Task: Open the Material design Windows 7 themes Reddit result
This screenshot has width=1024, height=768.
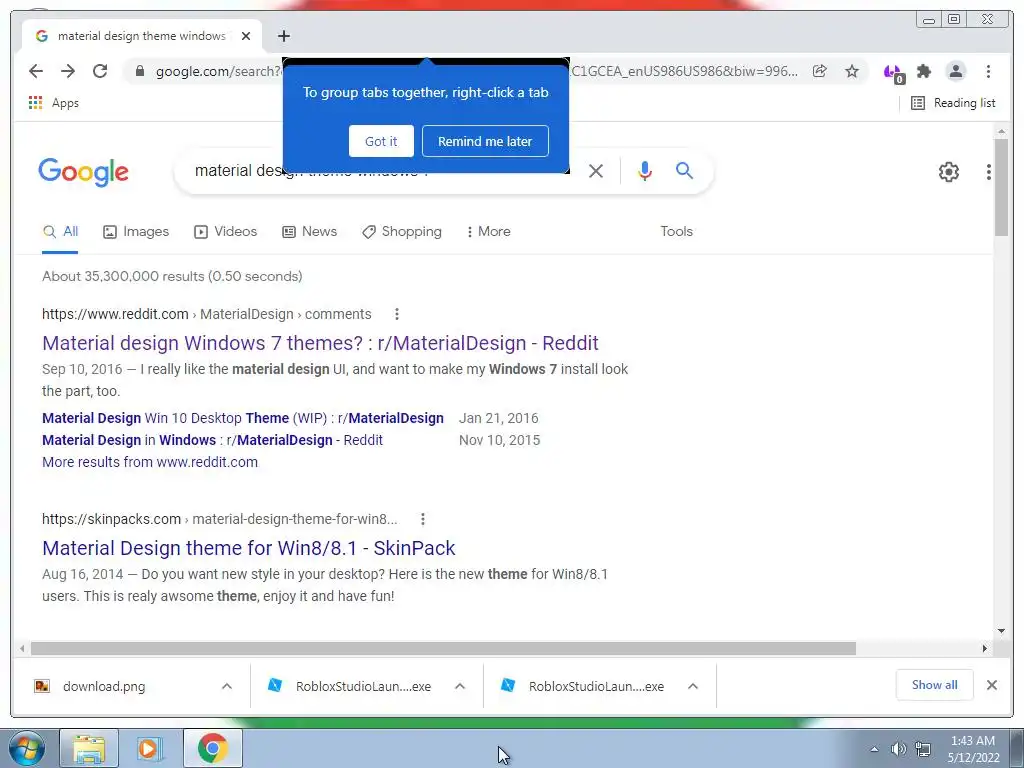Action: 320,343
